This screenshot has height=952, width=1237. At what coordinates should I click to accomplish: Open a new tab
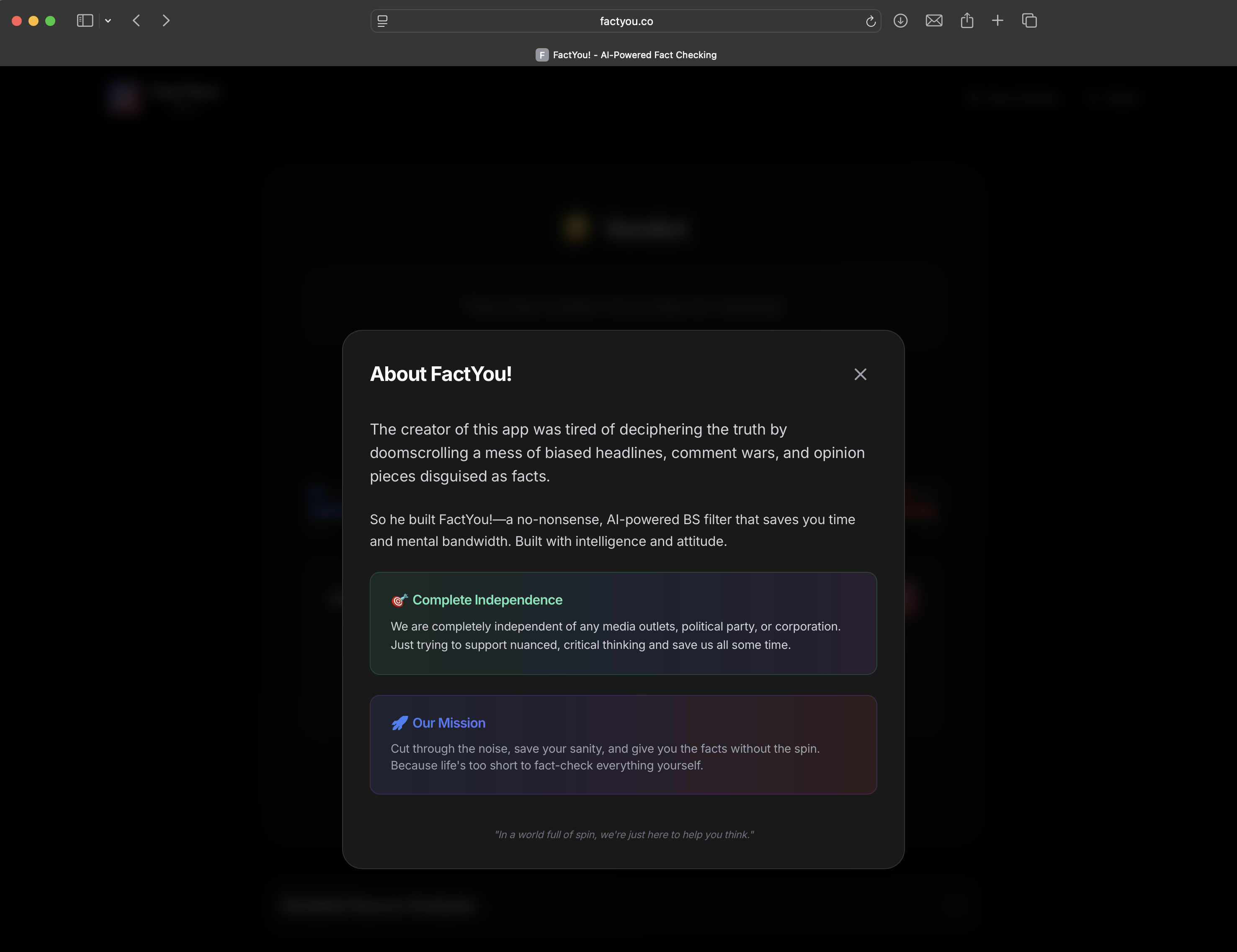(x=997, y=21)
